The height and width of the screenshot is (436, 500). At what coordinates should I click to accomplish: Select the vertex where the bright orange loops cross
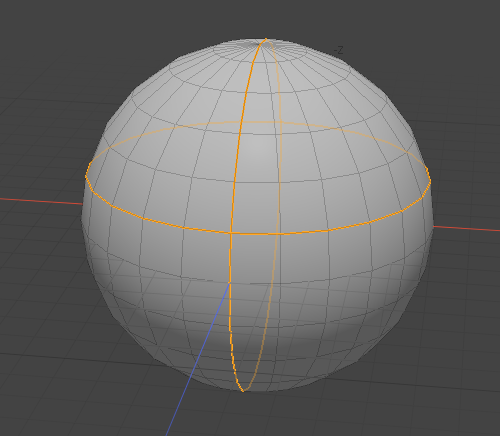(231, 233)
